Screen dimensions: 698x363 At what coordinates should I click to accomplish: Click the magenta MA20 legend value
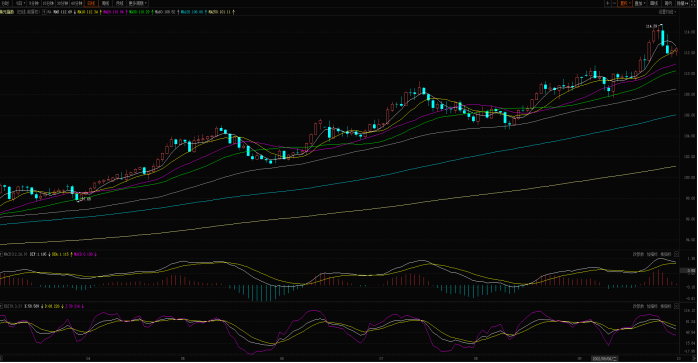coord(114,12)
